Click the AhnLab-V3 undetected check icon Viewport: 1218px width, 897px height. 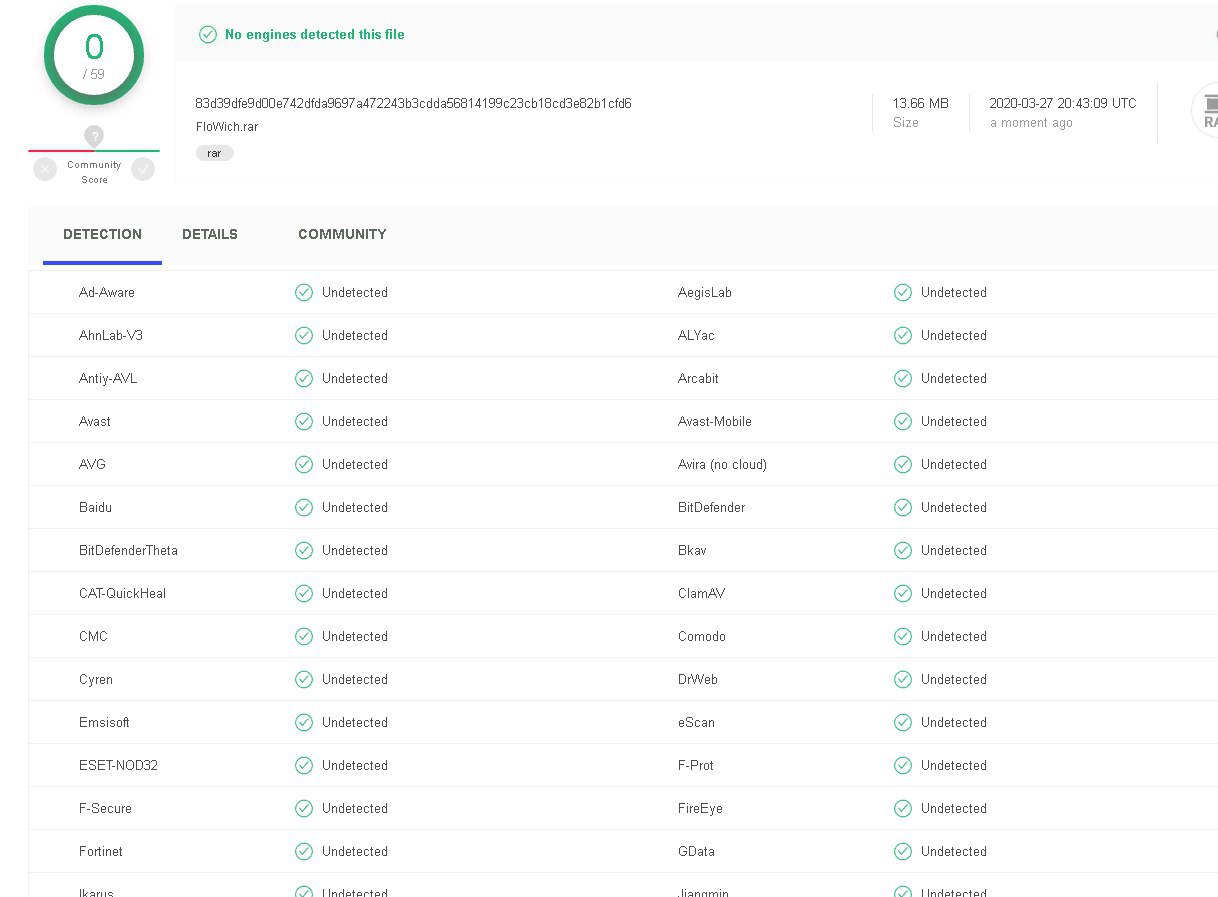click(x=304, y=335)
